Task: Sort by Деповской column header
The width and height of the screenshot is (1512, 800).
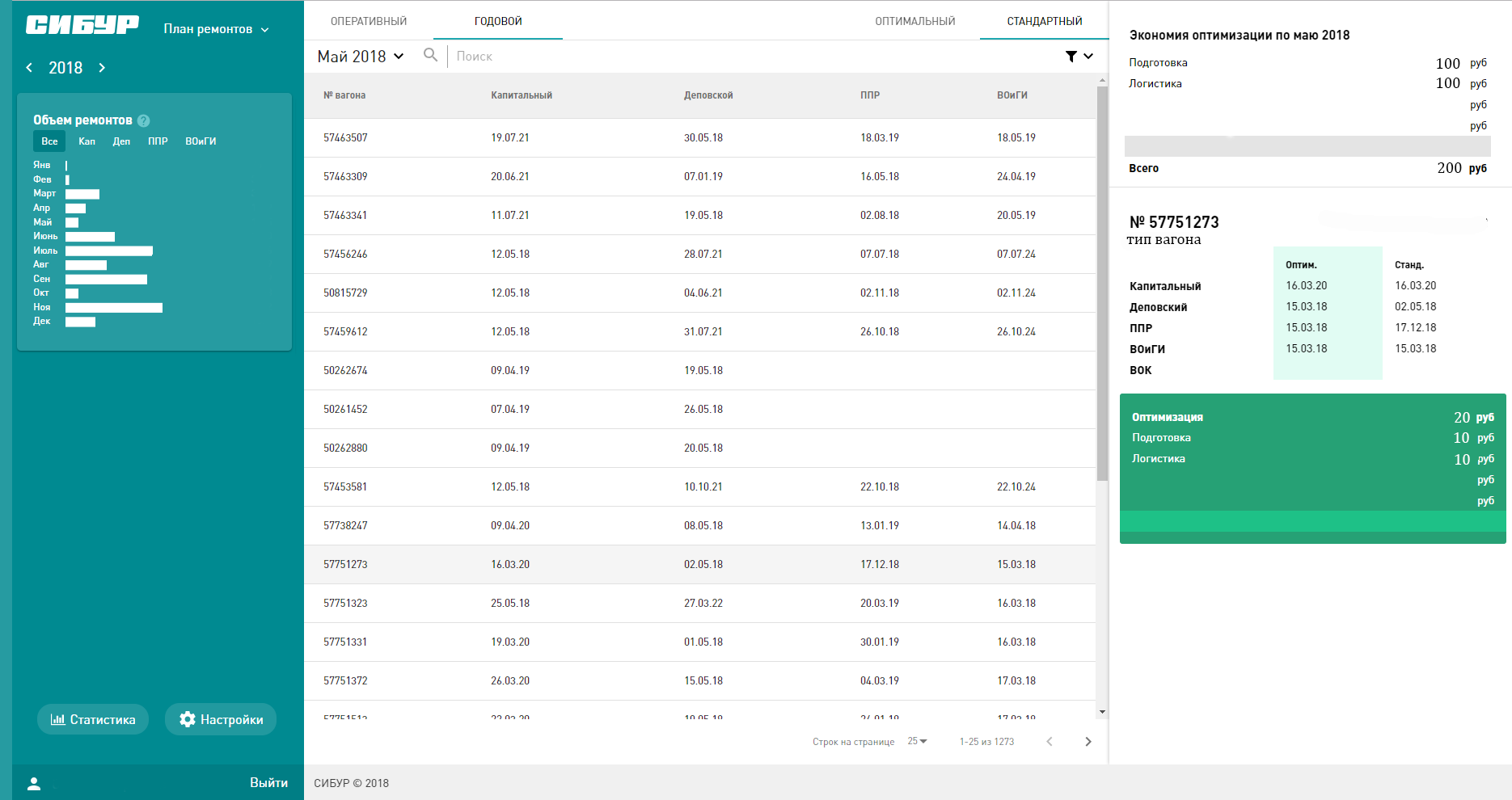Action: click(708, 95)
